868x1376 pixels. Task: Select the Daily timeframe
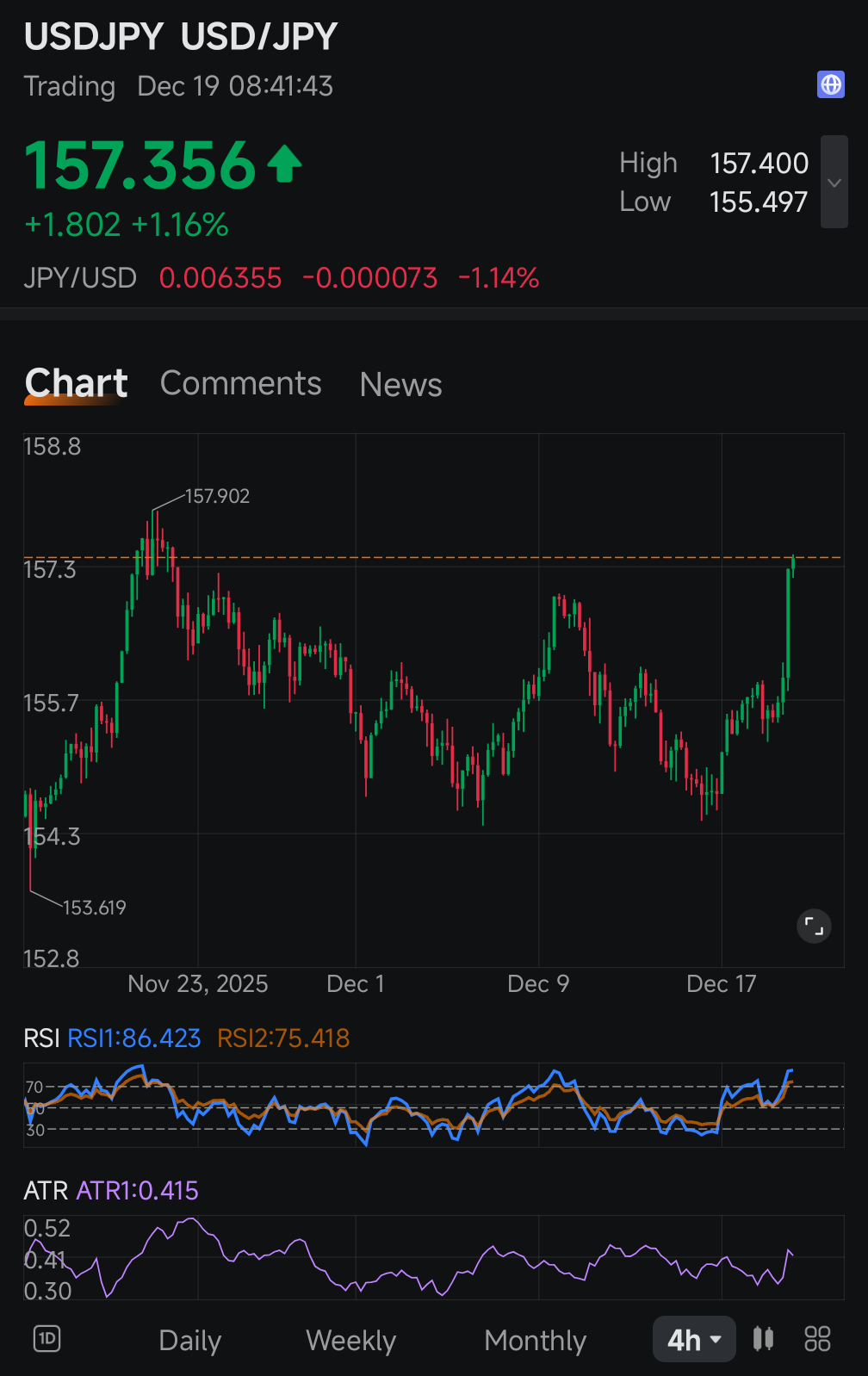pyautogui.click(x=190, y=1341)
